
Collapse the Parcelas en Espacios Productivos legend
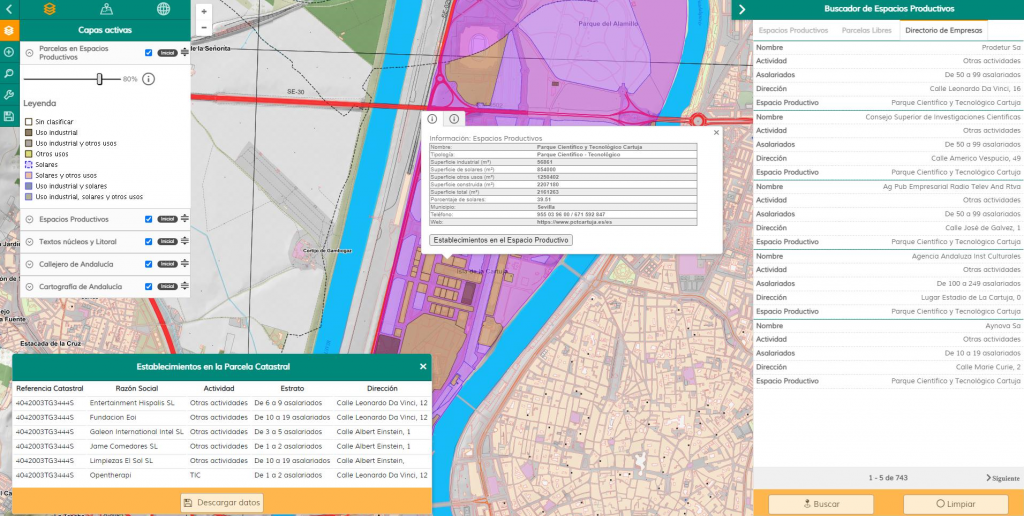[x=30, y=53]
